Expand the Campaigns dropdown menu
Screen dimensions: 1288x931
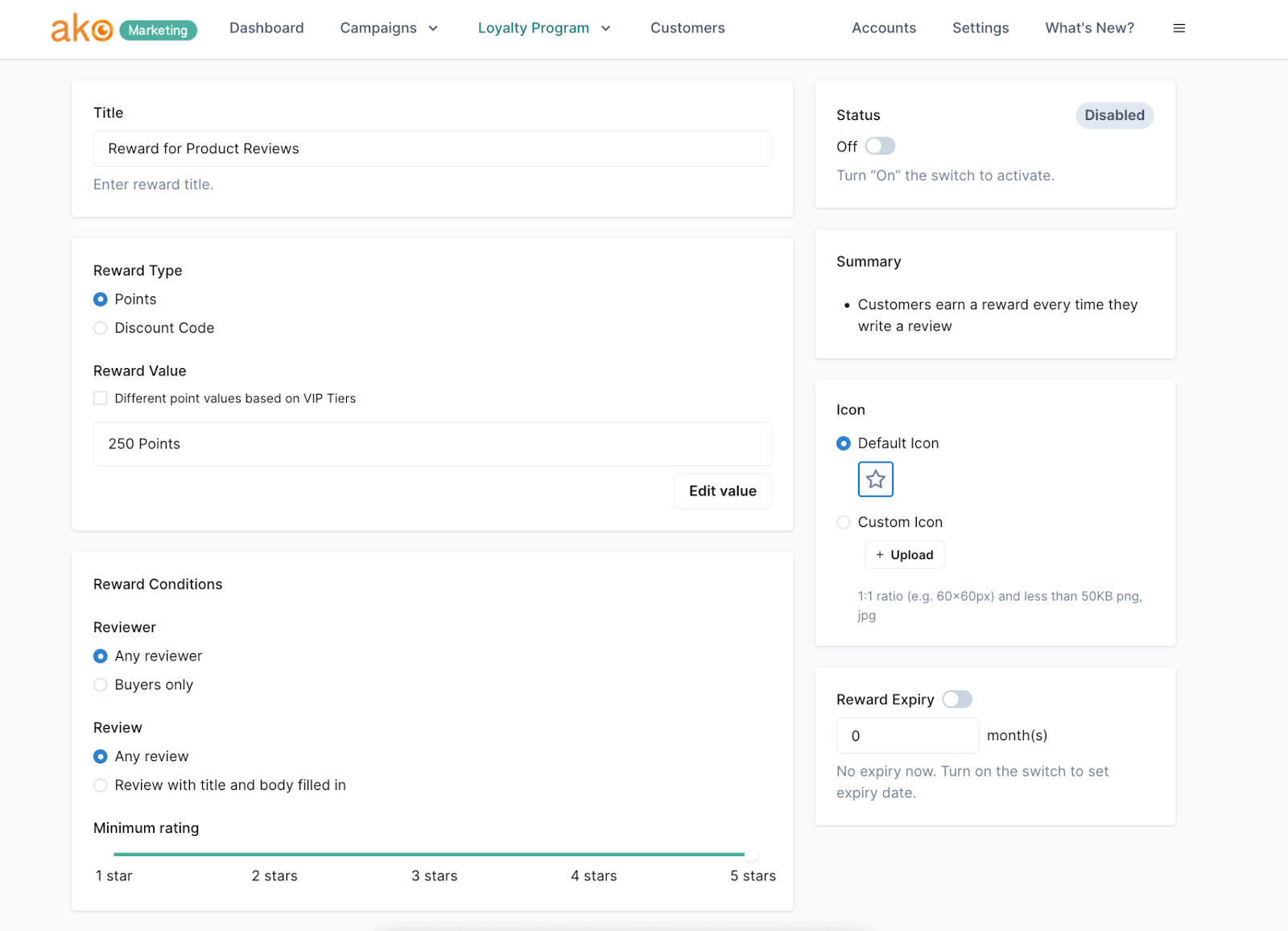(x=389, y=28)
